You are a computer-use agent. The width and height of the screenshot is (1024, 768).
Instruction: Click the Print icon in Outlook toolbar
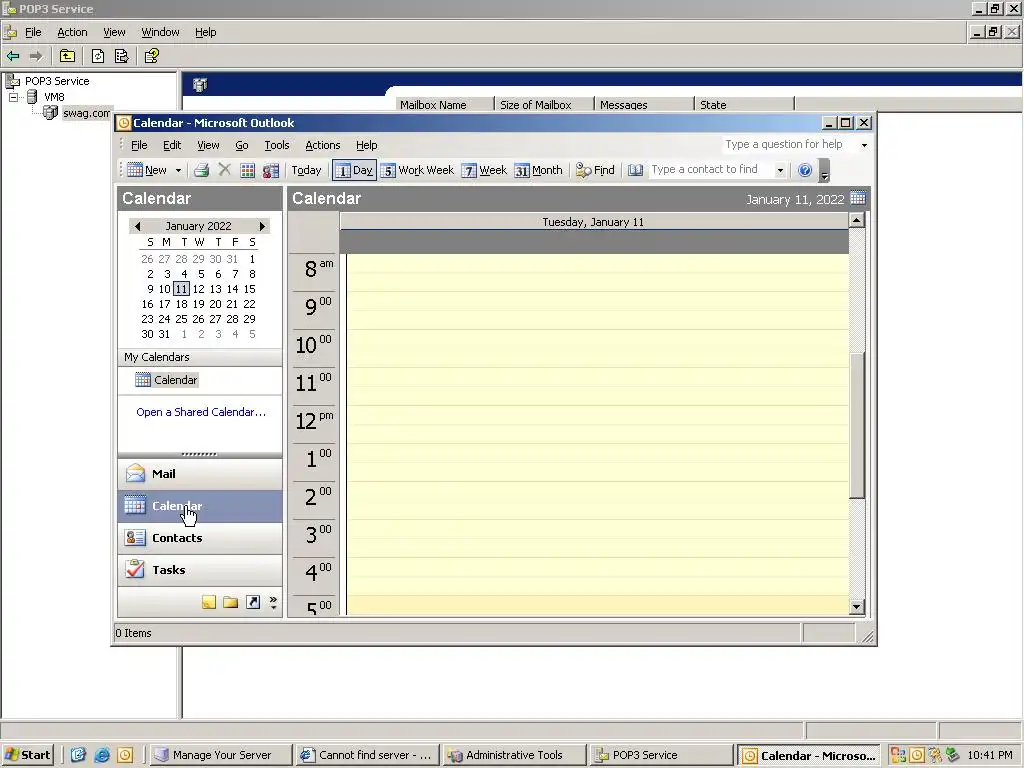[x=201, y=170]
